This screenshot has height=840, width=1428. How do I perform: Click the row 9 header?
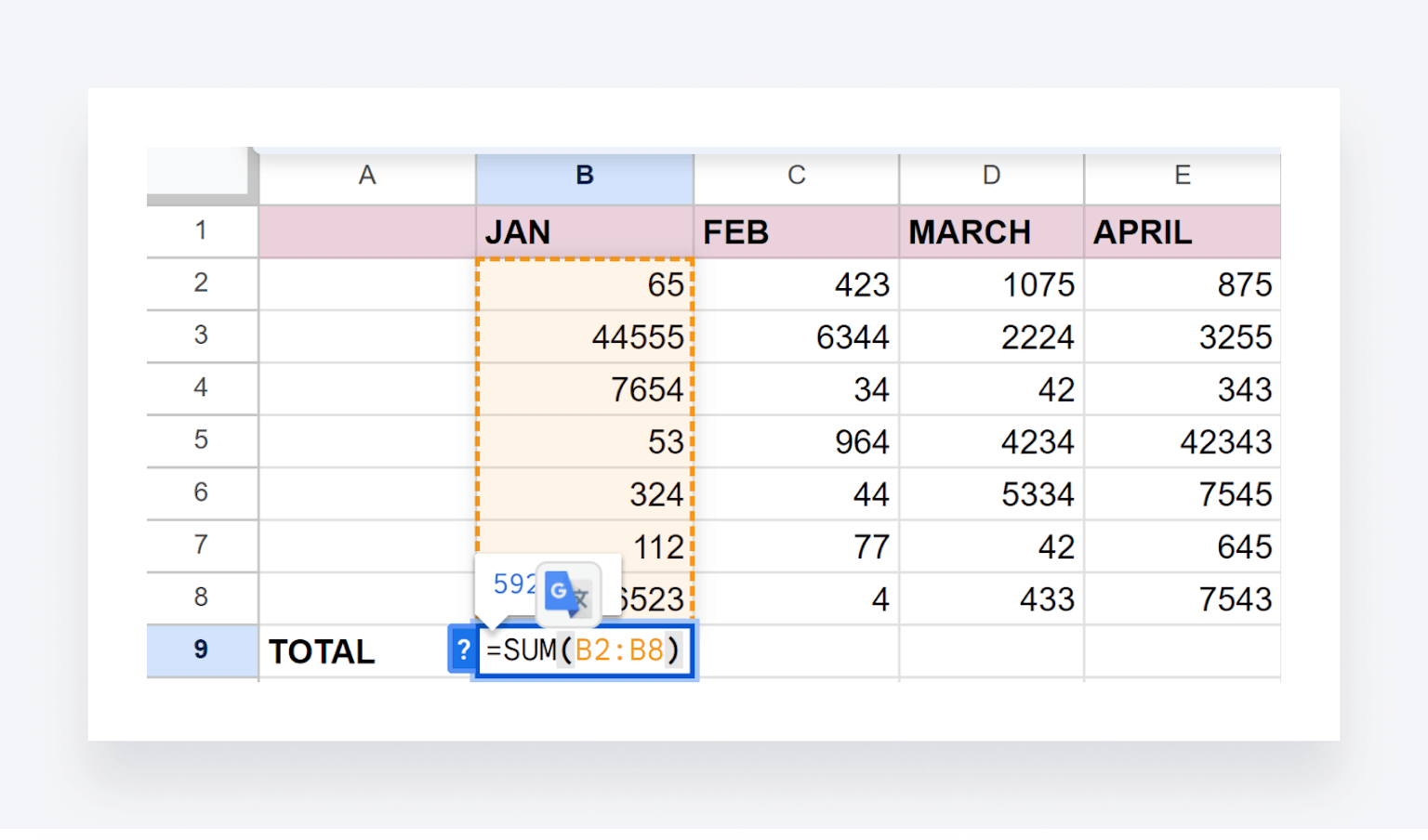point(201,650)
